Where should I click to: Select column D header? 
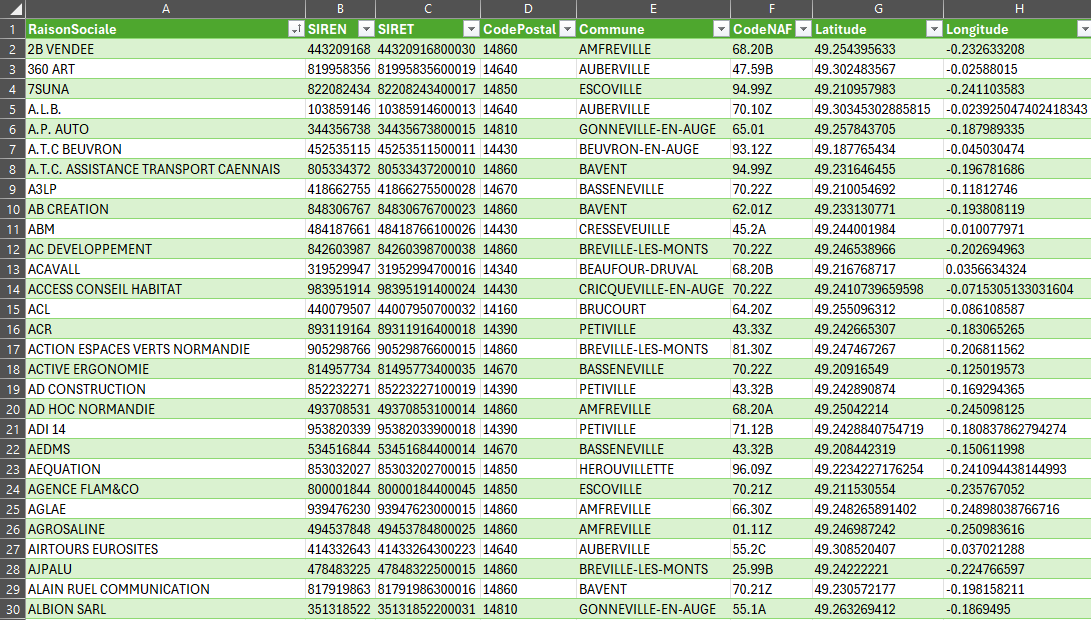pos(528,9)
